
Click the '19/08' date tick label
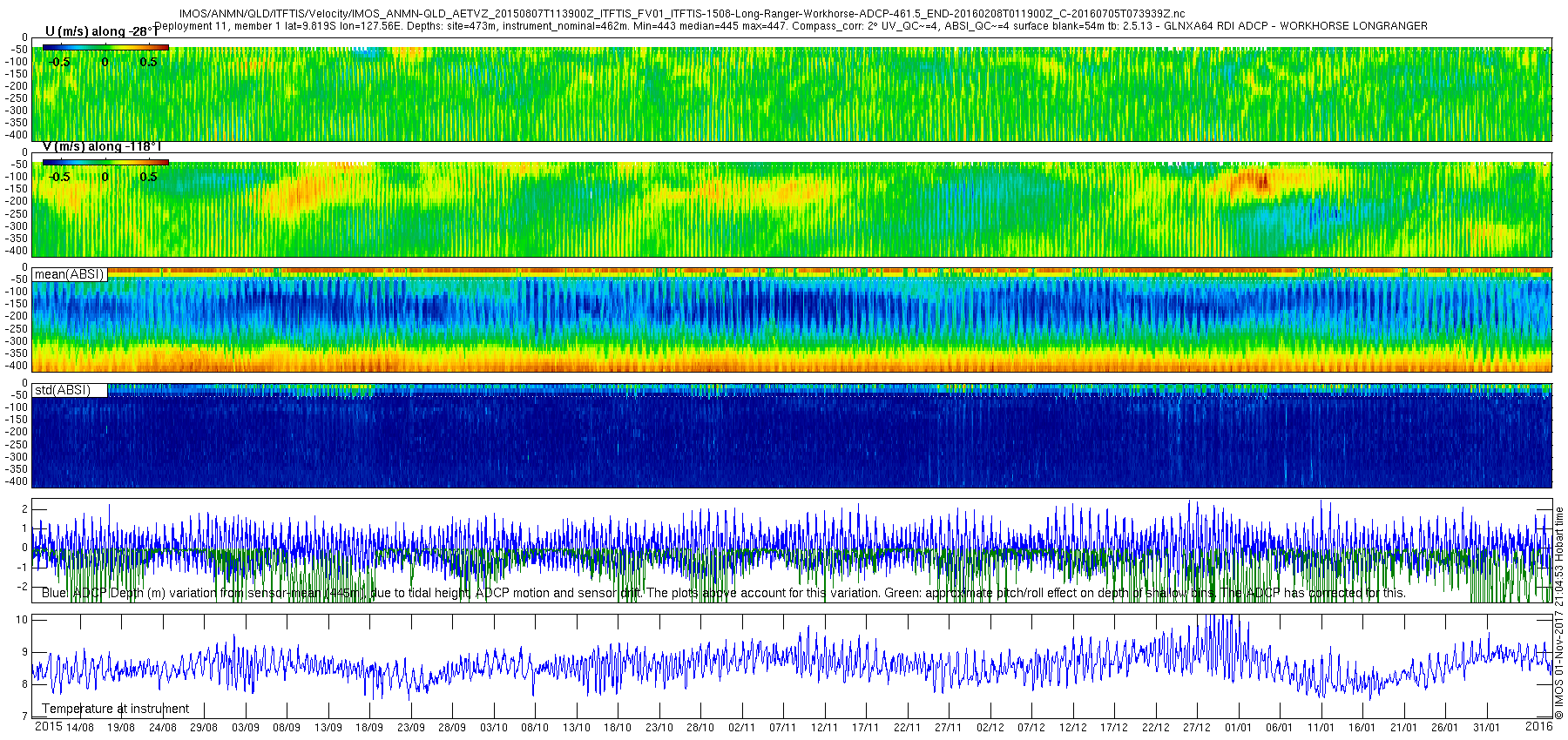tap(121, 728)
